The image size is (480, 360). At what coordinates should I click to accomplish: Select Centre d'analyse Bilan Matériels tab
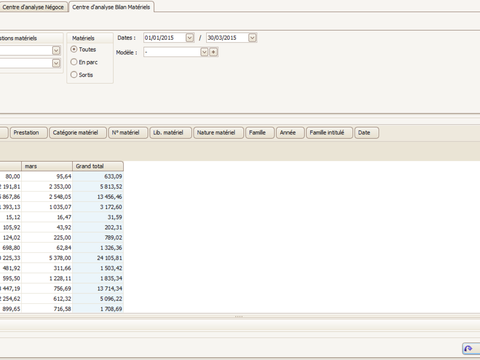pyautogui.click(x=111, y=7)
